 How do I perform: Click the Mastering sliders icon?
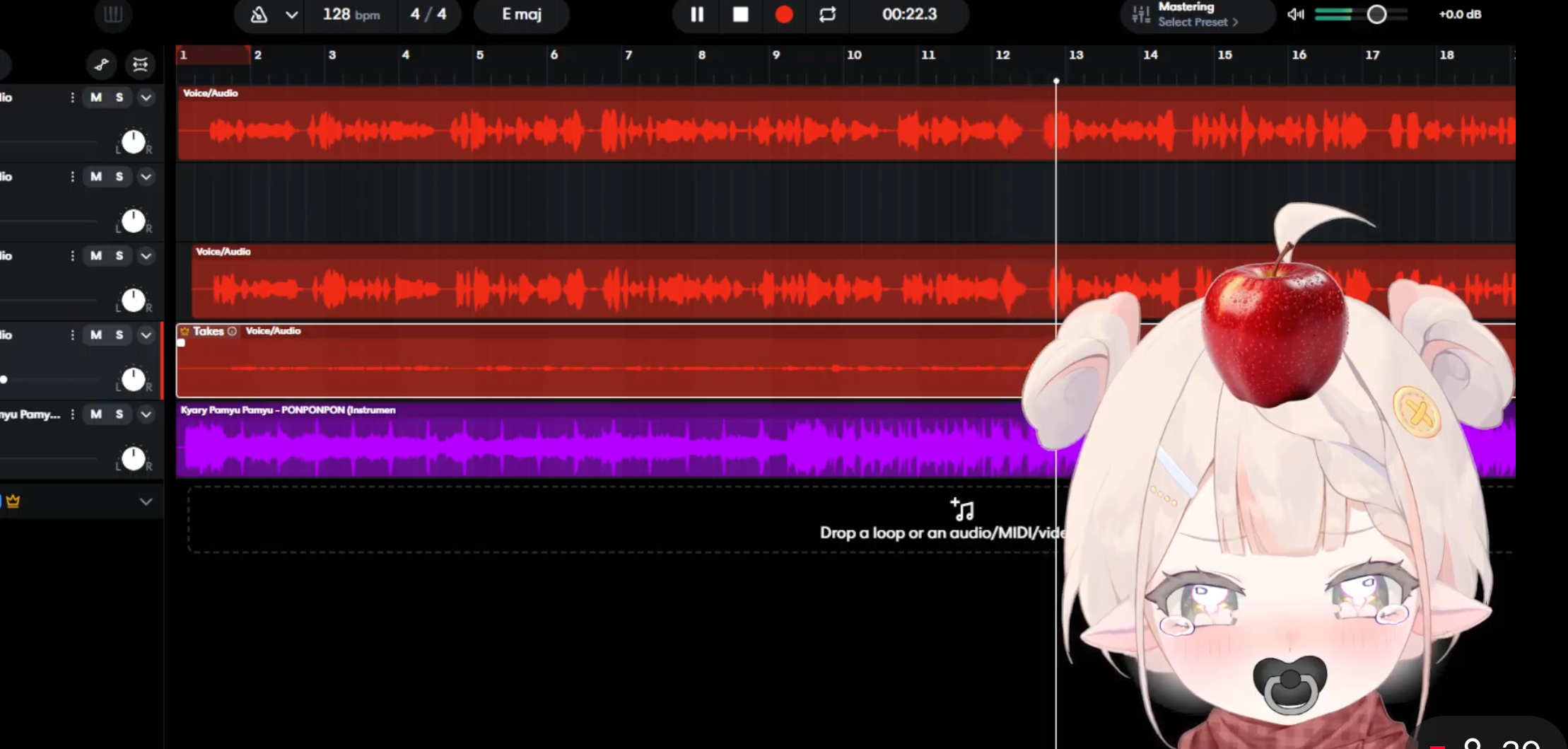(1140, 14)
